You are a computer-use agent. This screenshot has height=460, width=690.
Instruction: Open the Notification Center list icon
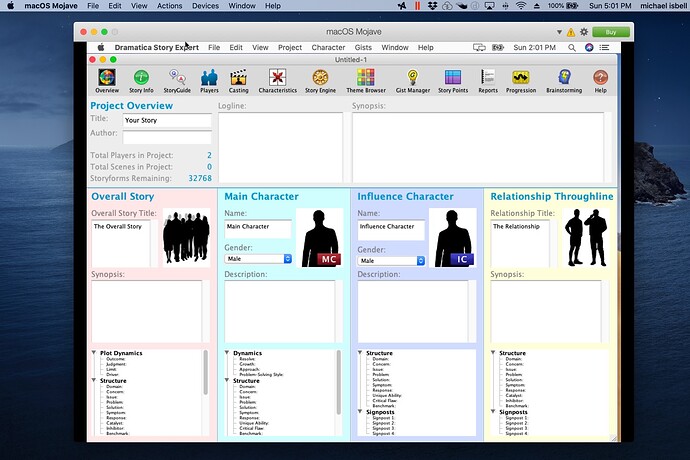point(604,48)
